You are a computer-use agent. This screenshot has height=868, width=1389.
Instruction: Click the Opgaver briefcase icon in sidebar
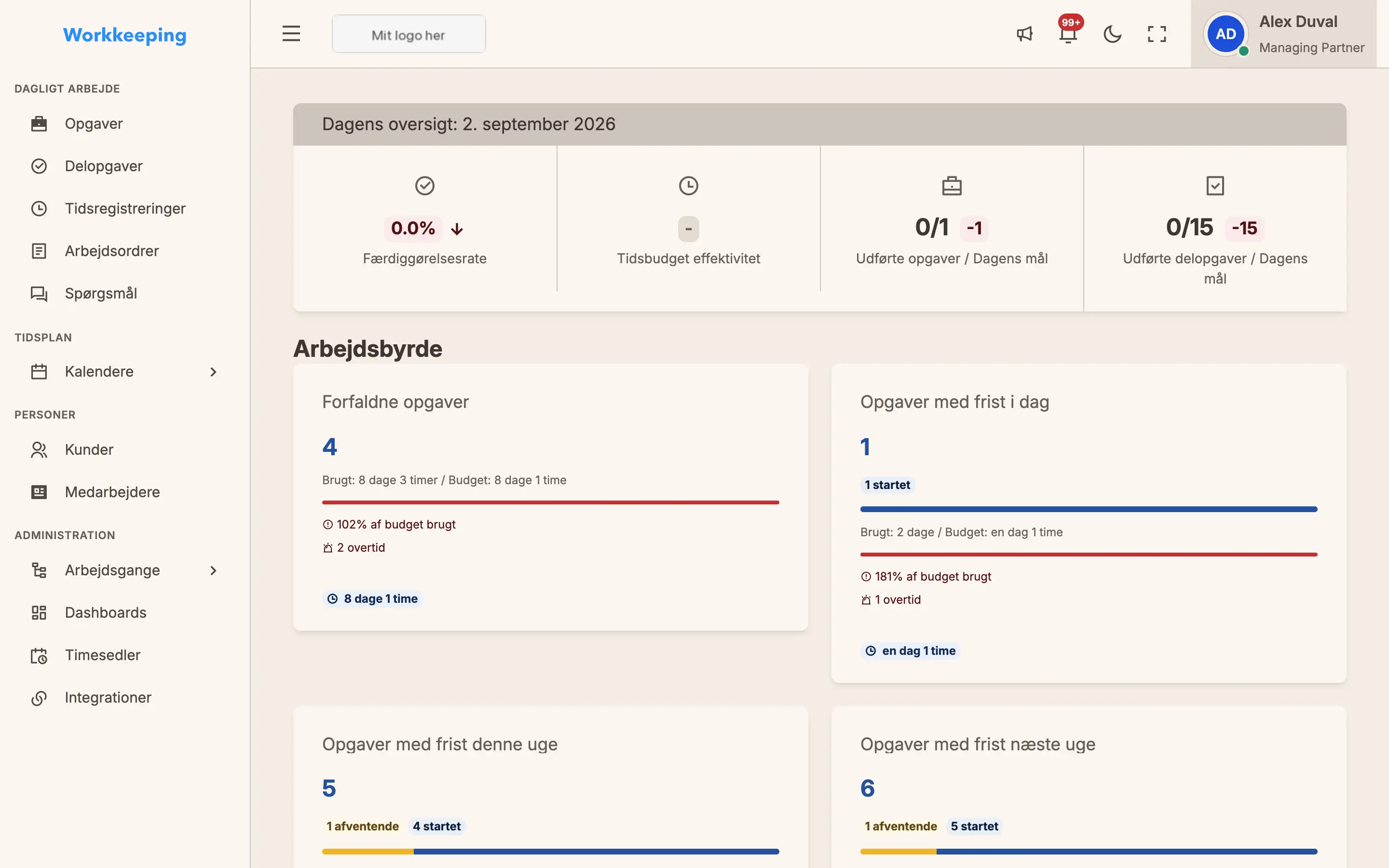(39, 124)
